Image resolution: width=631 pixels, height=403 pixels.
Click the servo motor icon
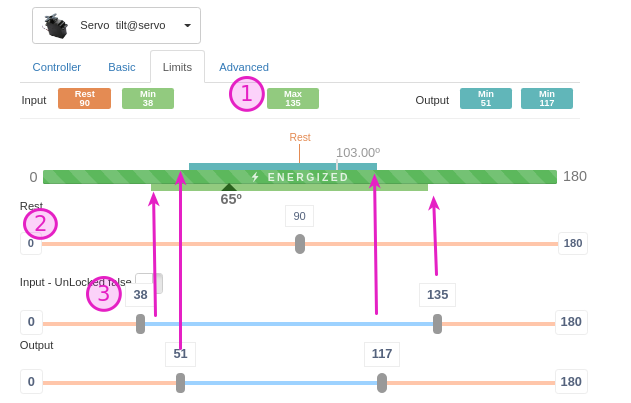click(56, 26)
